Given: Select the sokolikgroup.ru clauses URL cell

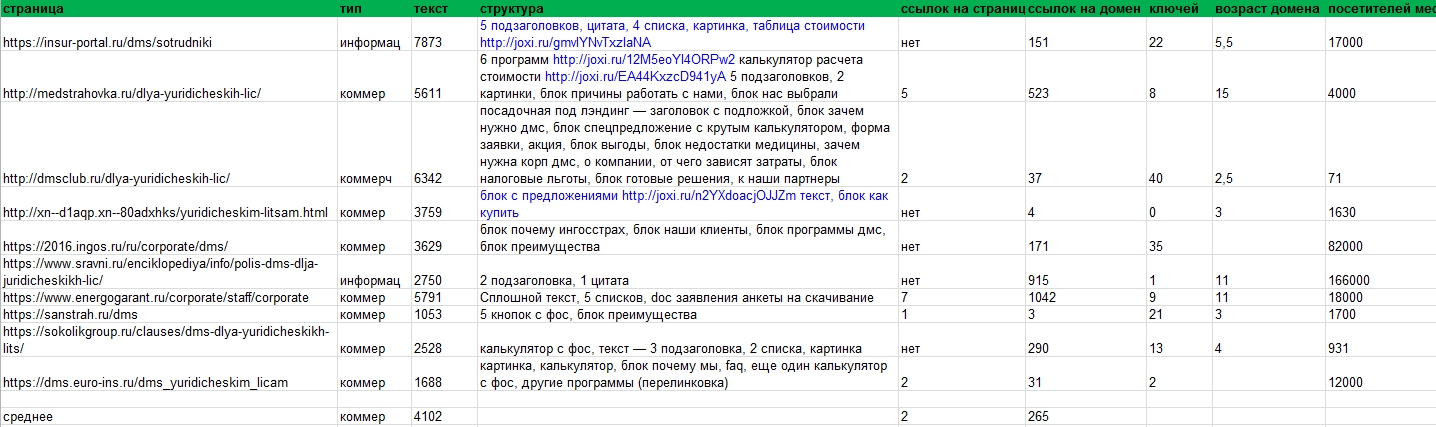Looking at the screenshot, I should 169,340.
